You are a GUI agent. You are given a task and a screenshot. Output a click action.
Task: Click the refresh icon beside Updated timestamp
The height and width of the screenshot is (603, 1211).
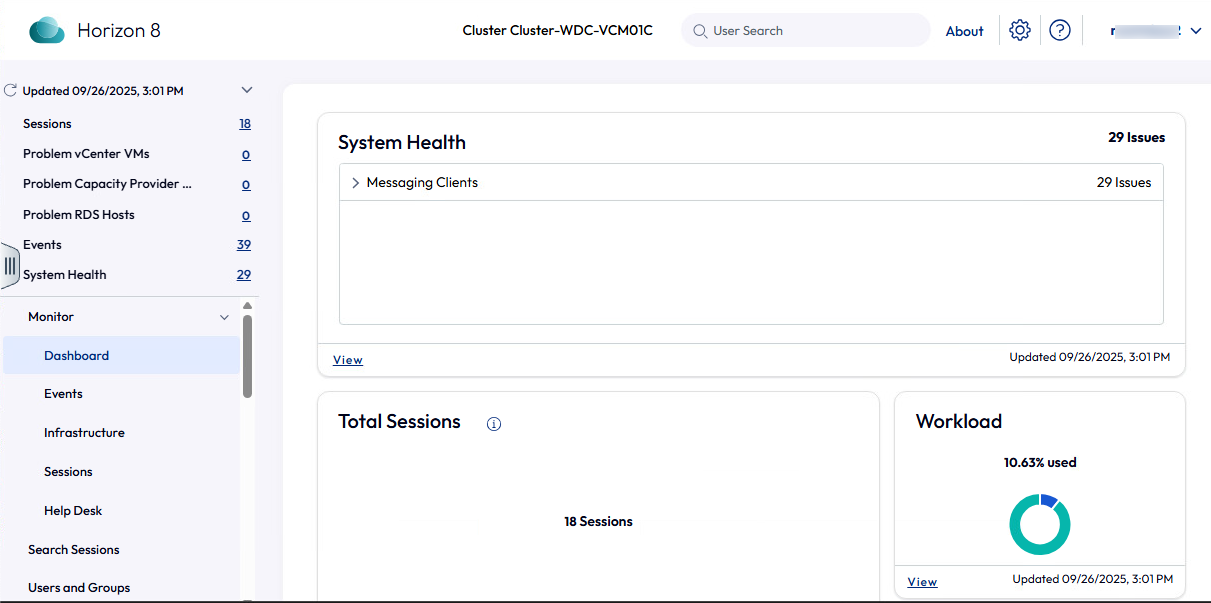tap(11, 91)
